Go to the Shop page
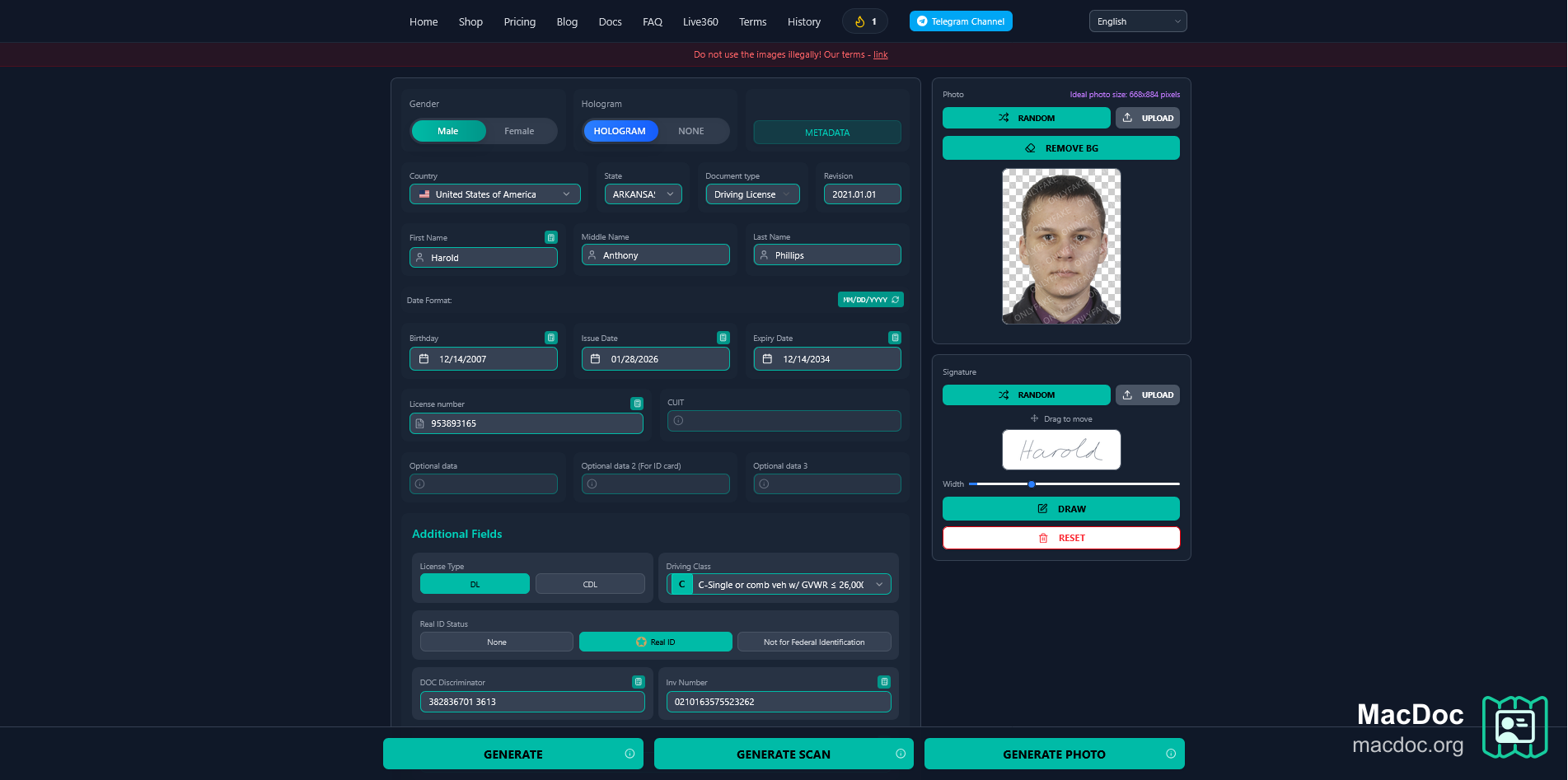The image size is (1568, 780). pos(470,21)
